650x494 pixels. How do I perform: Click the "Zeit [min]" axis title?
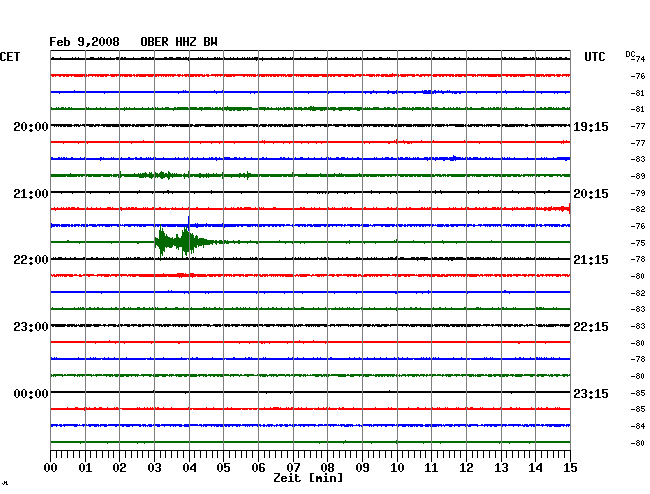coord(308,478)
